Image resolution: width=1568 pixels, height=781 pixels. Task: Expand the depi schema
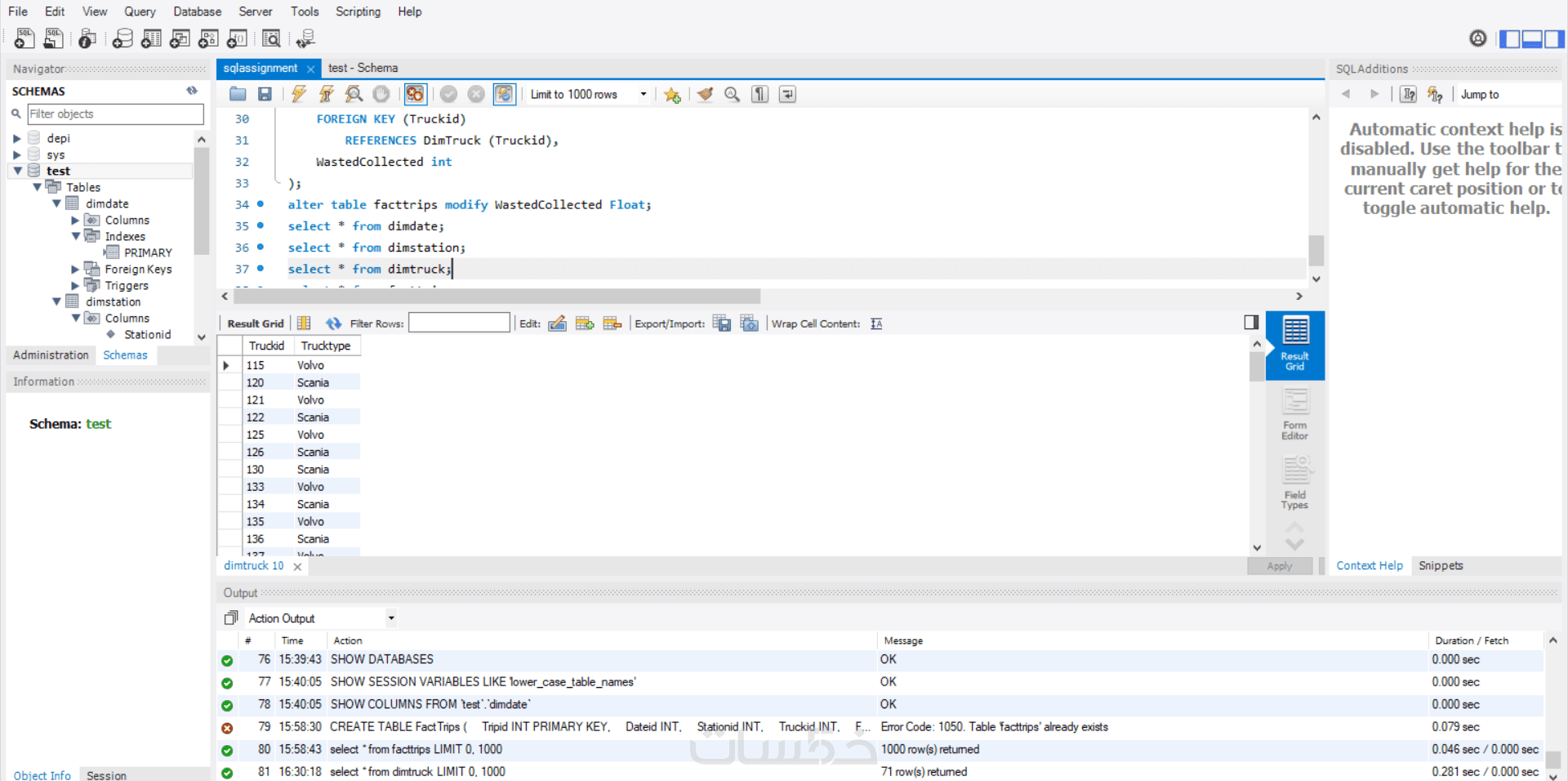point(17,139)
